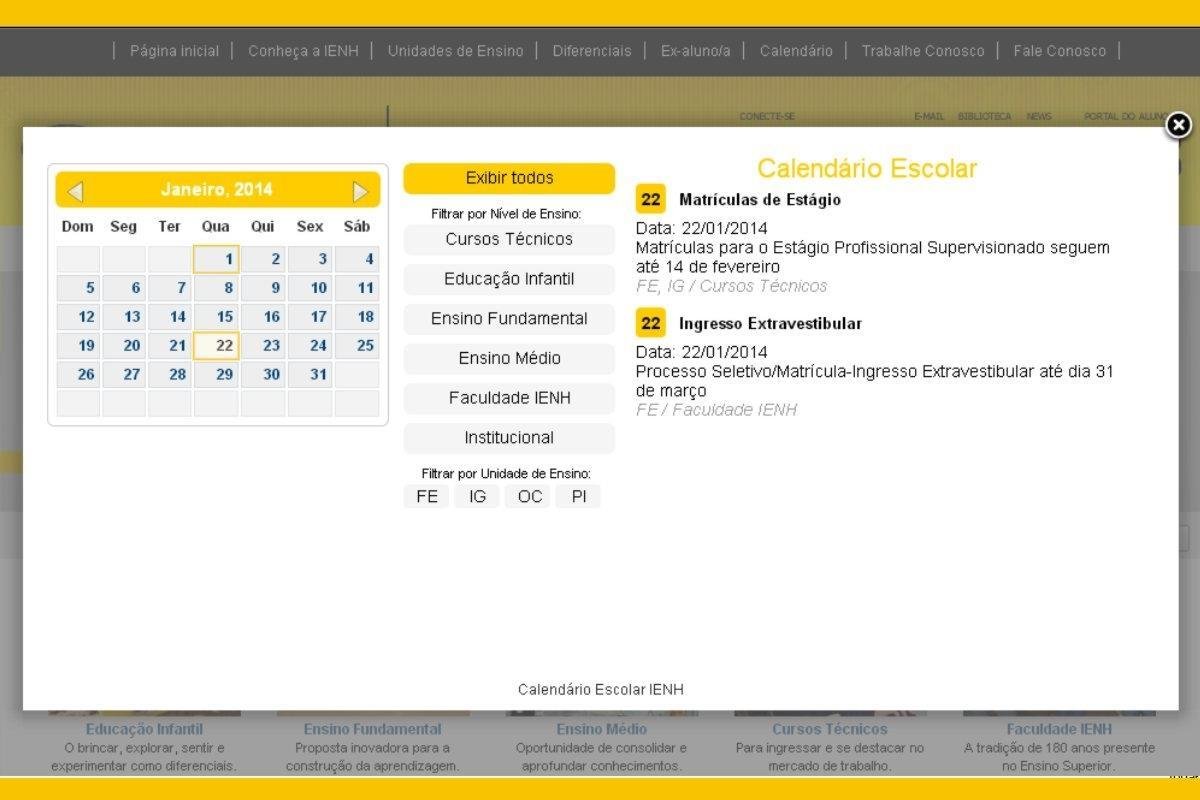
Task: Click the 22 badge beside Ingresso Extravestibular
Action: coord(651,324)
